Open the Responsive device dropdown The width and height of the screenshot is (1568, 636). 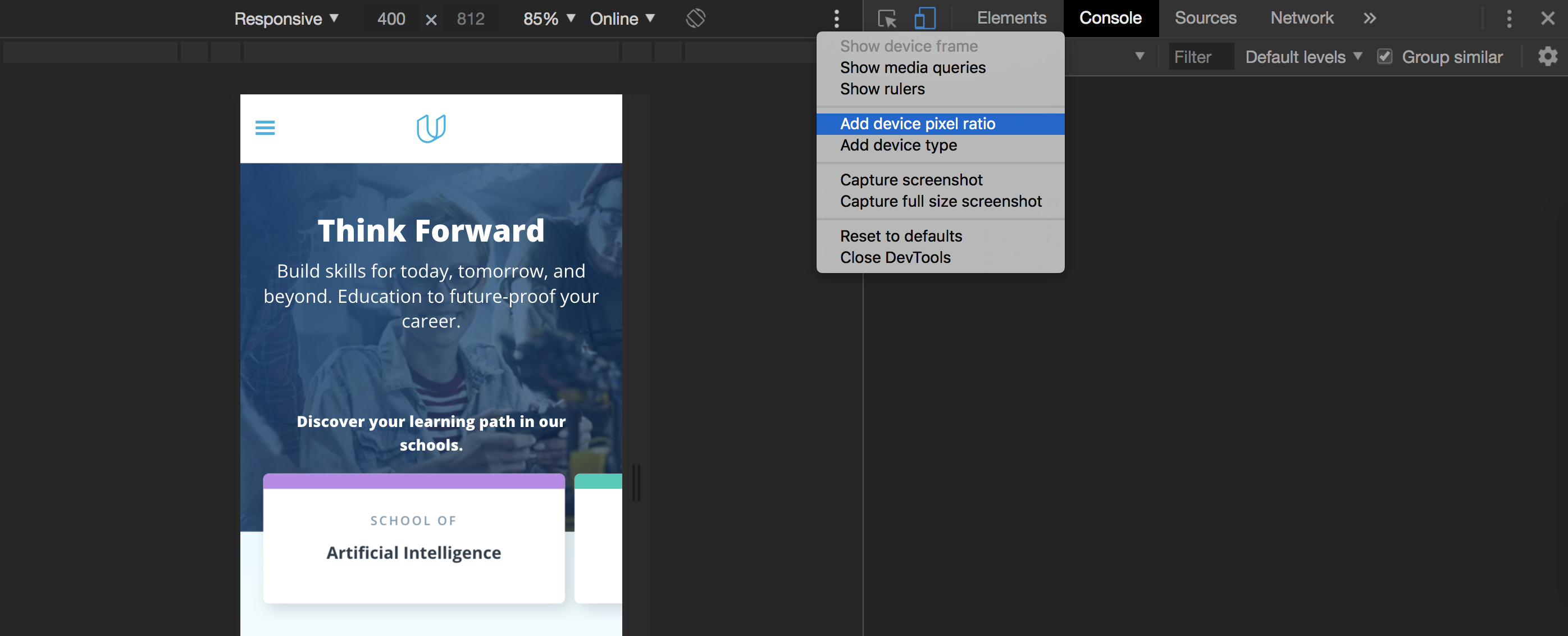point(286,19)
